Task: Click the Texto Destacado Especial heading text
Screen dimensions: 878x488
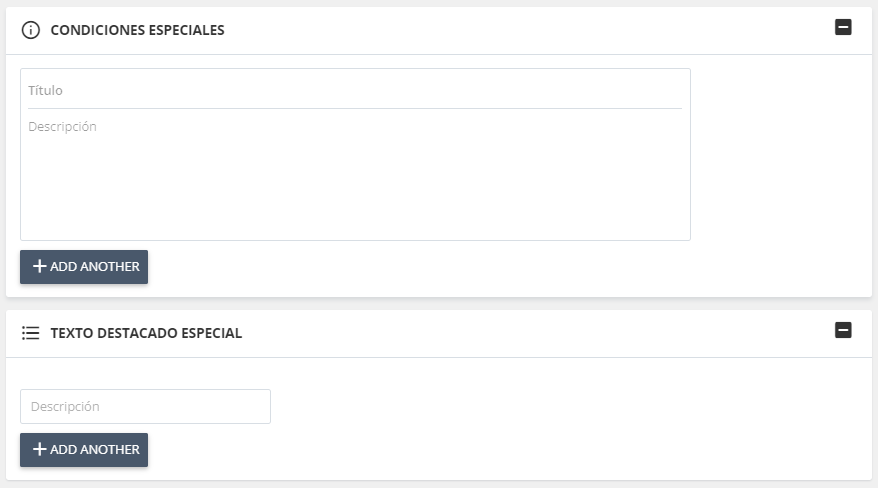Action: click(146, 334)
